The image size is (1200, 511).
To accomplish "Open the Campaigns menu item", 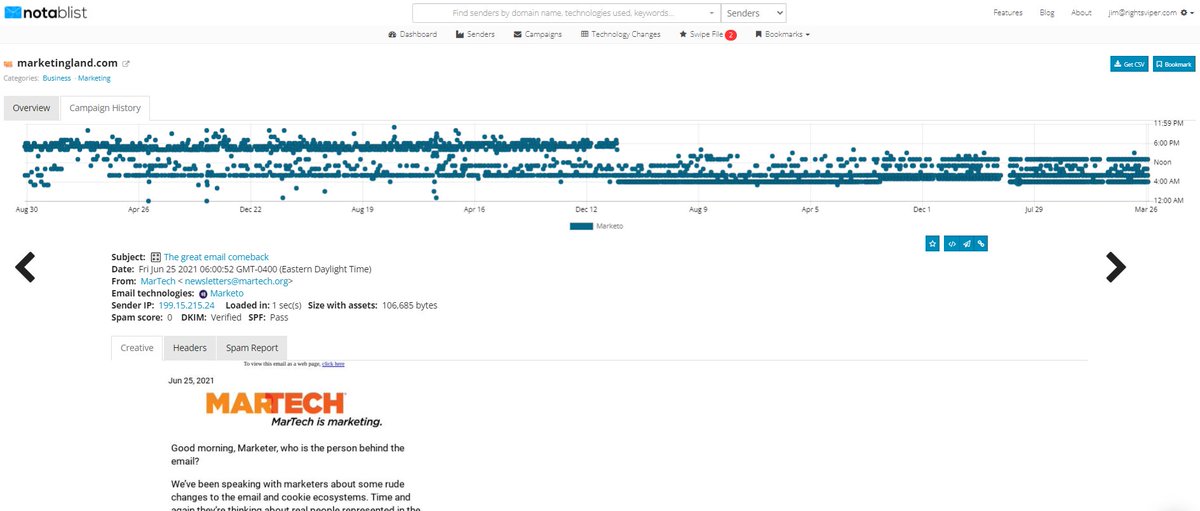I will (x=537, y=34).
